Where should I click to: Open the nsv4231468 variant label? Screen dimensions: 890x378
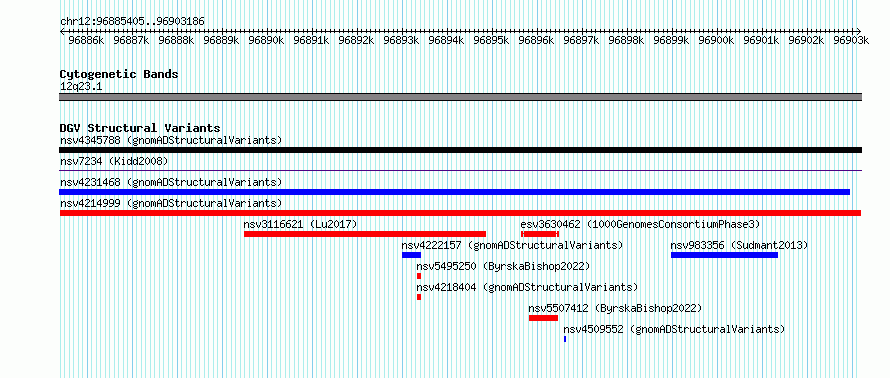[x=171, y=182]
